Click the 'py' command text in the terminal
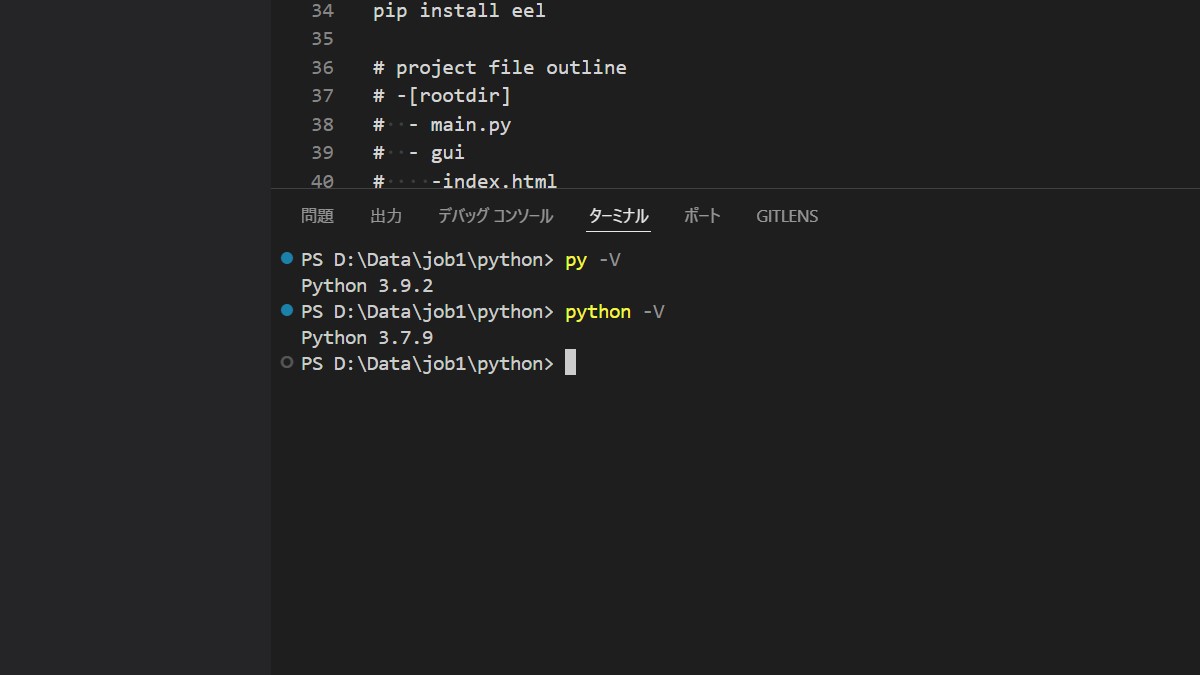 (x=576, y=260)
